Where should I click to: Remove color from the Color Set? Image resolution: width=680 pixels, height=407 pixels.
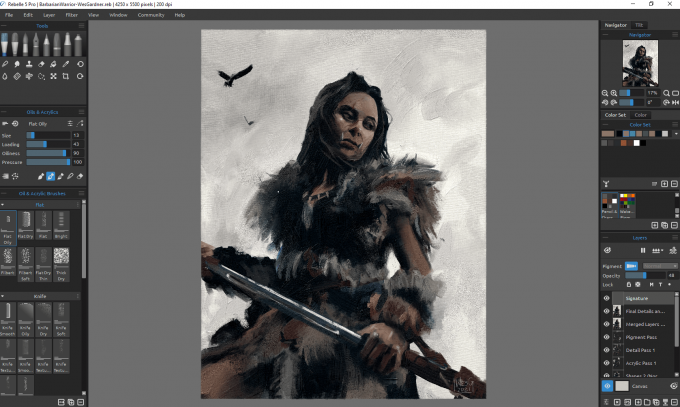click(674, 184)
